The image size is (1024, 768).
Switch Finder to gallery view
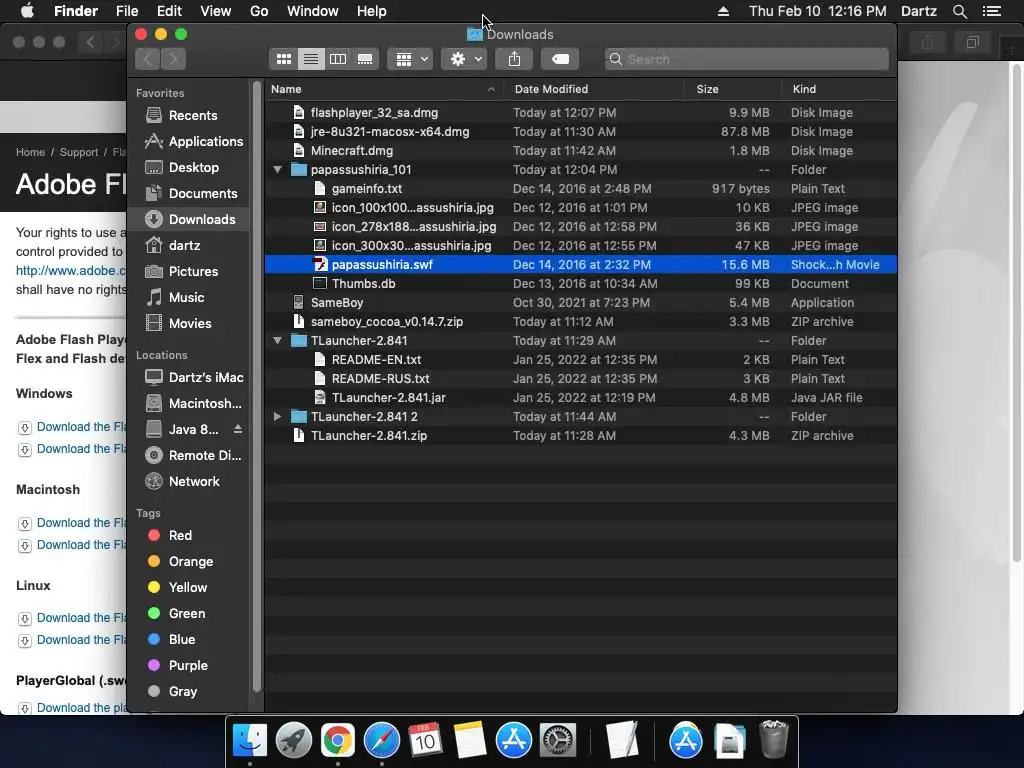pos(365,59)
